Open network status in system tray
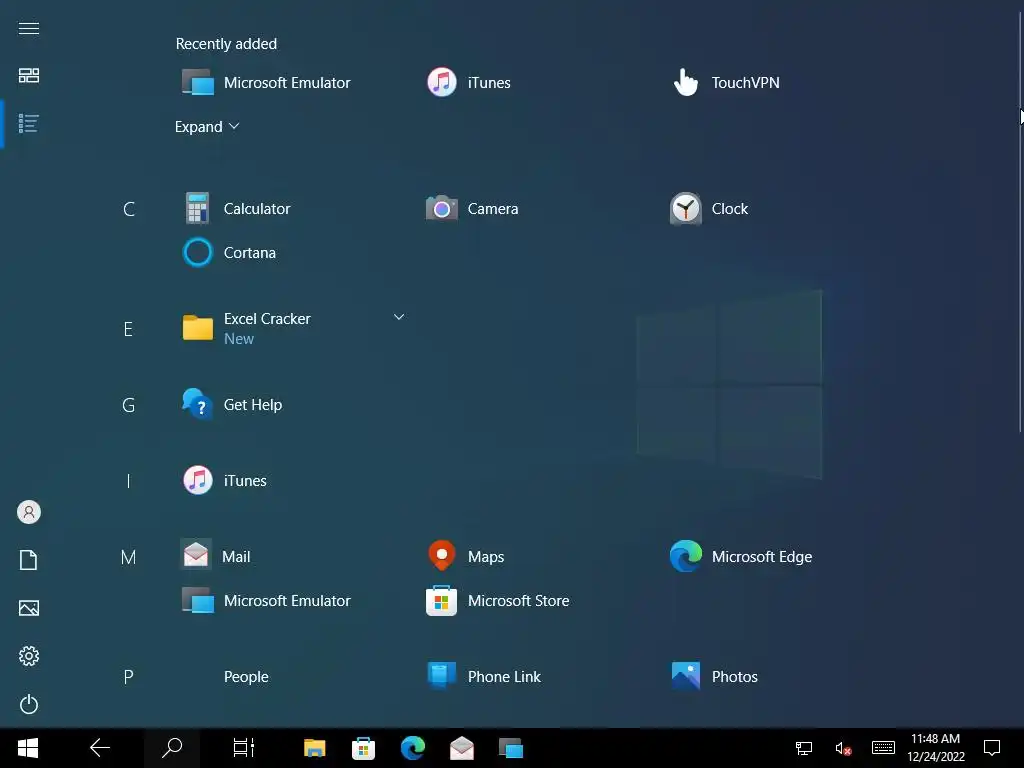 [x=803, y=748]
